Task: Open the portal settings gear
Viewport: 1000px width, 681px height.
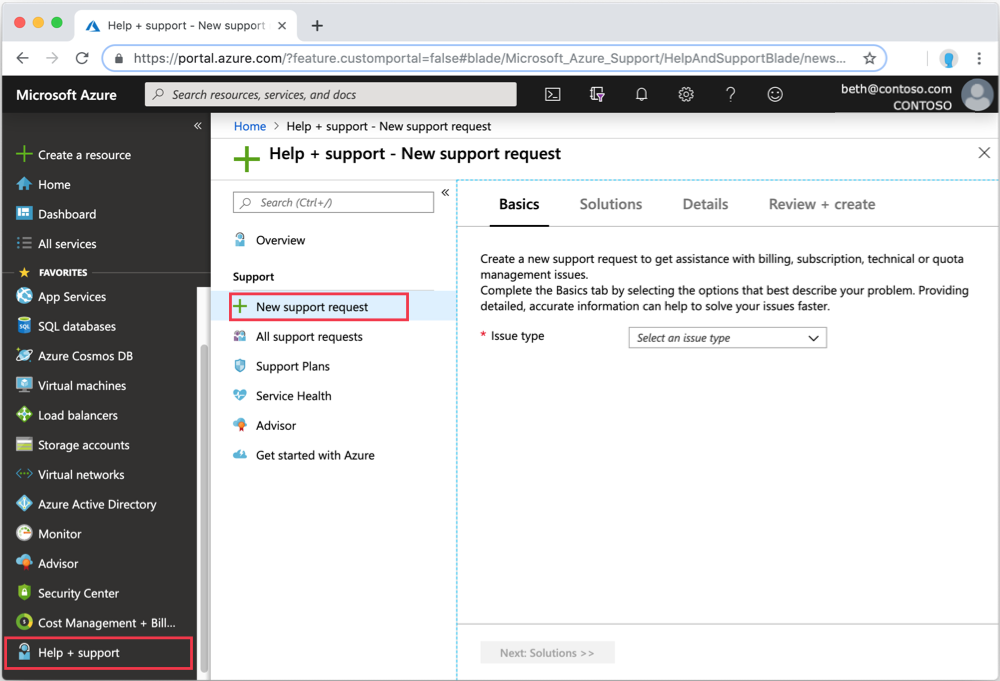Action: [686, 94]
